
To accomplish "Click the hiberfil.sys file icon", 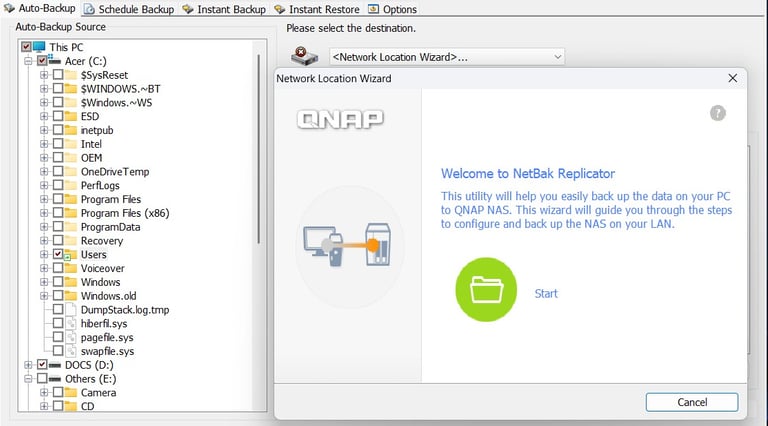I will pos(71,324).
